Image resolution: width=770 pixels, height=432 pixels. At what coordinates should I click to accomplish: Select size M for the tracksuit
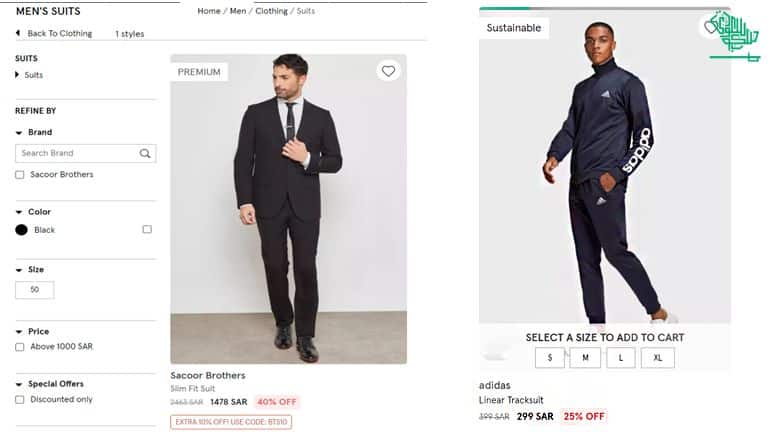(585, 358)
